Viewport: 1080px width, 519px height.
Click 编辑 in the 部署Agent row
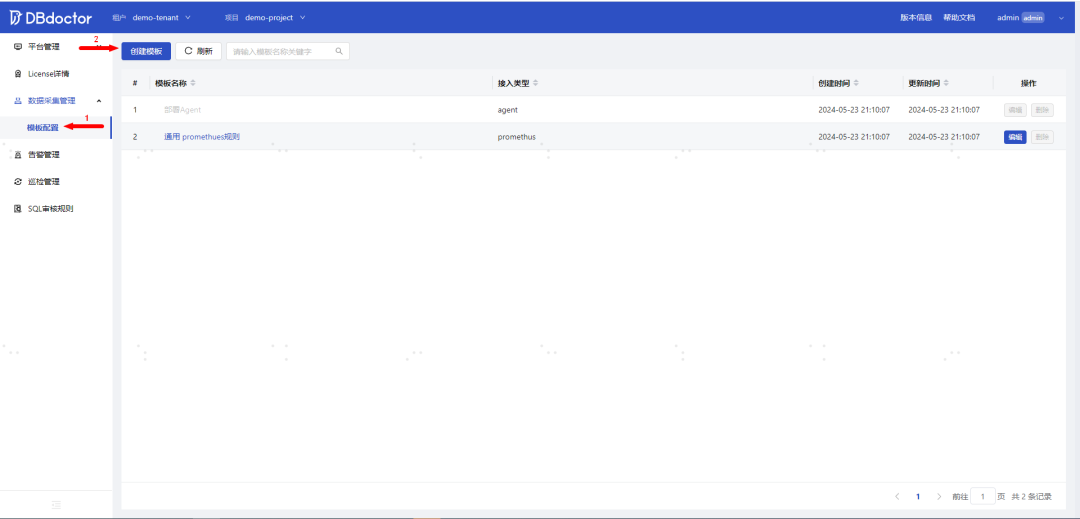coord(1015,109)
